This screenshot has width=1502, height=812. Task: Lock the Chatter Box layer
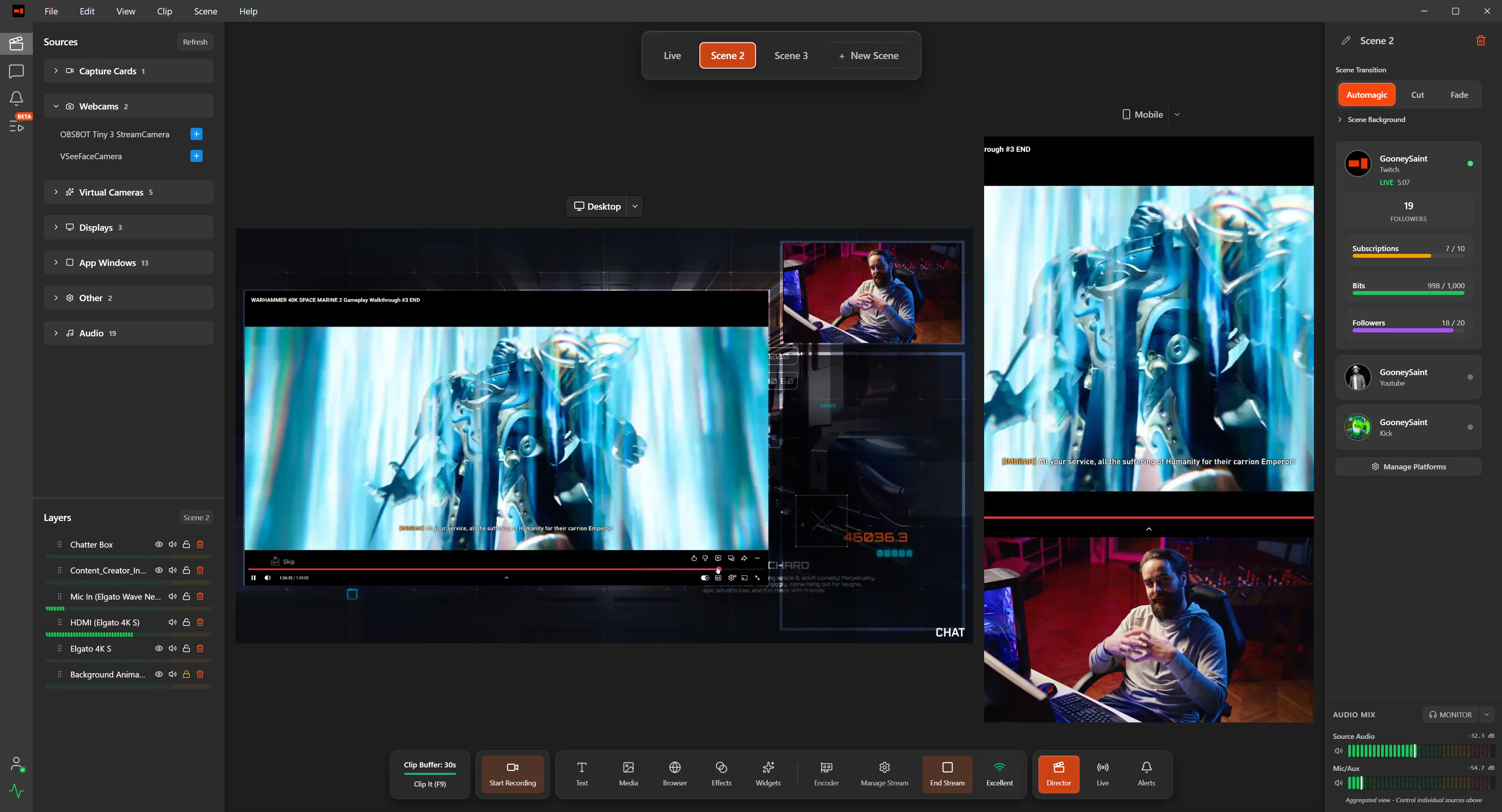click(187, 544)
